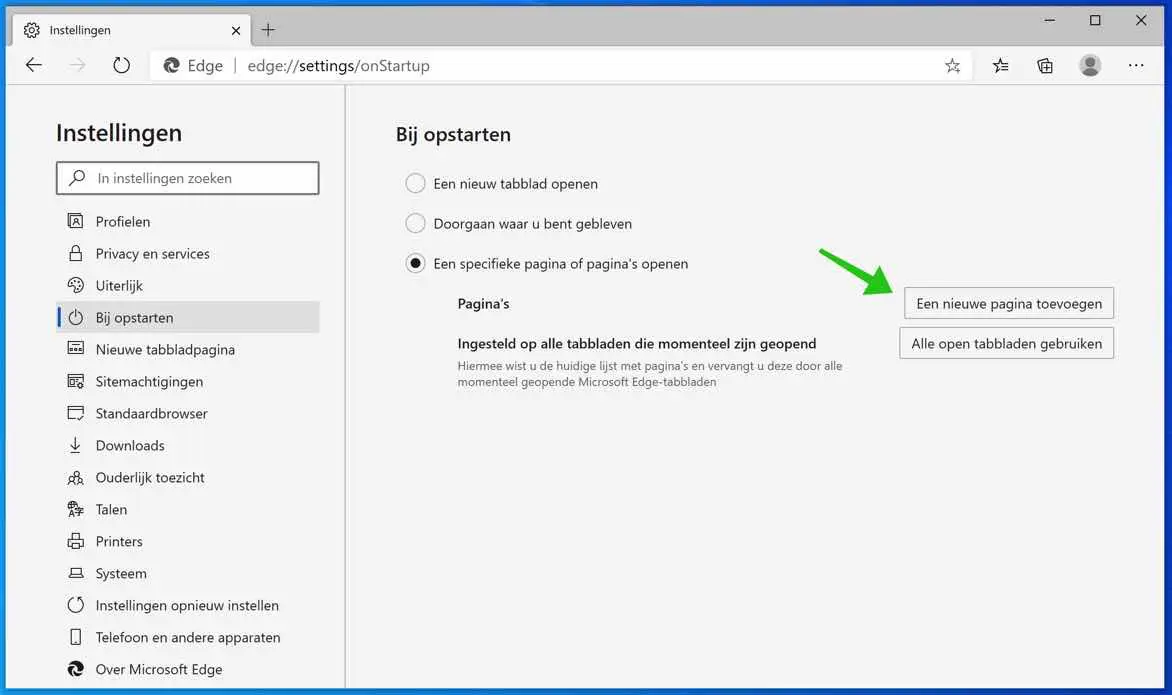Open the profile avatar icon

pyautogui.click(x=1090, y=66)
